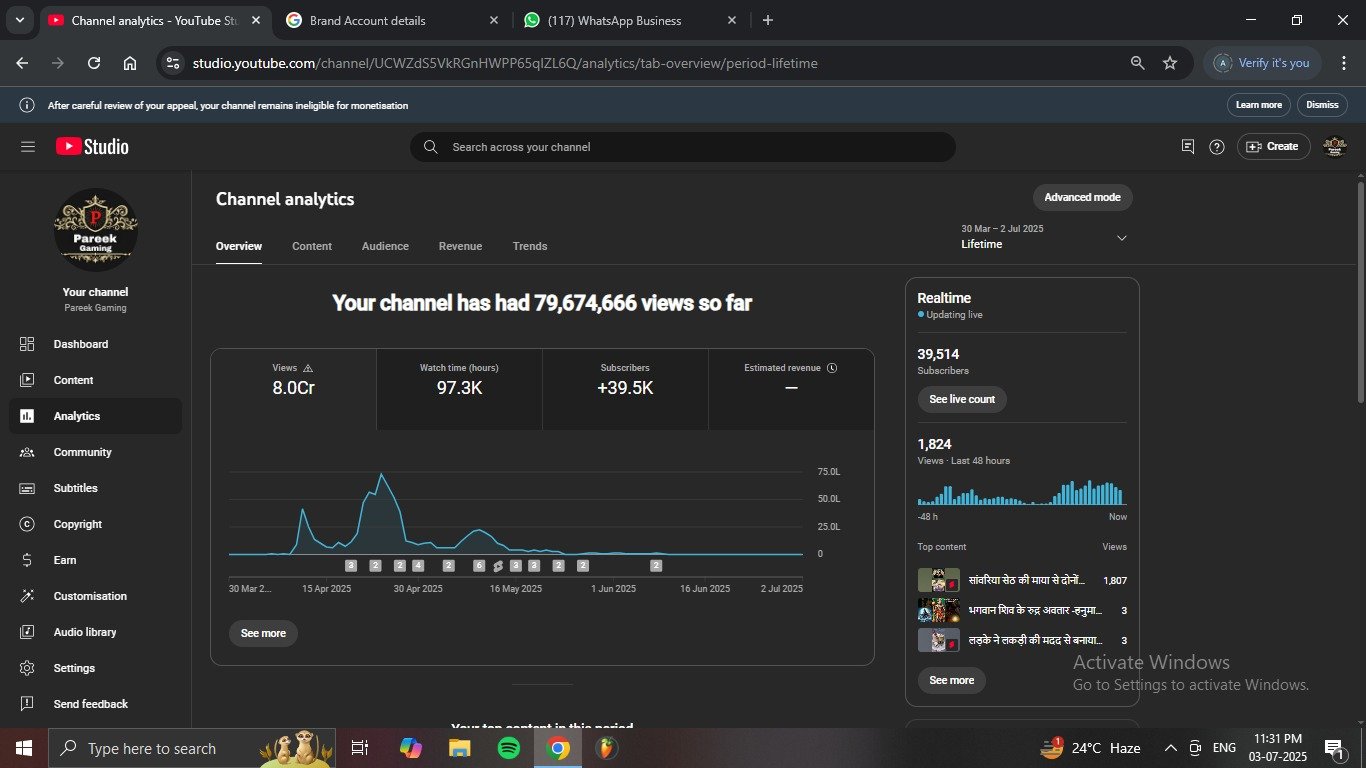Open the comments/notifications panel icon

[x=1188, y=146]
